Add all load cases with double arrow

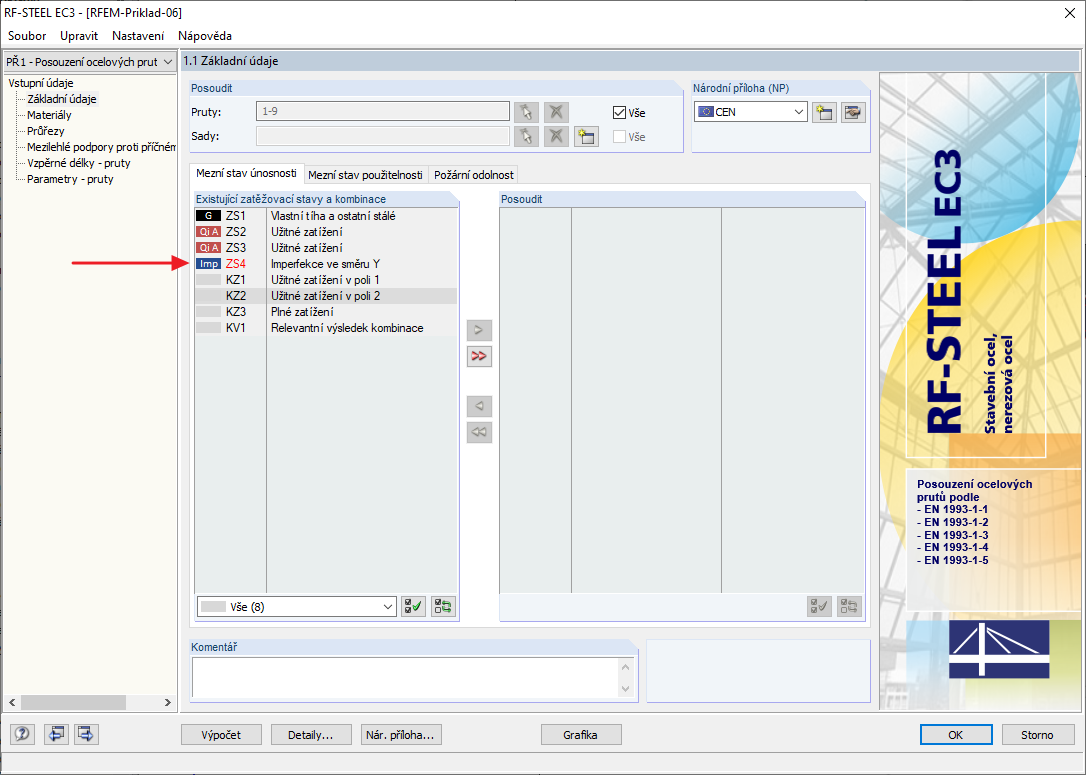[x=479, y=356]
